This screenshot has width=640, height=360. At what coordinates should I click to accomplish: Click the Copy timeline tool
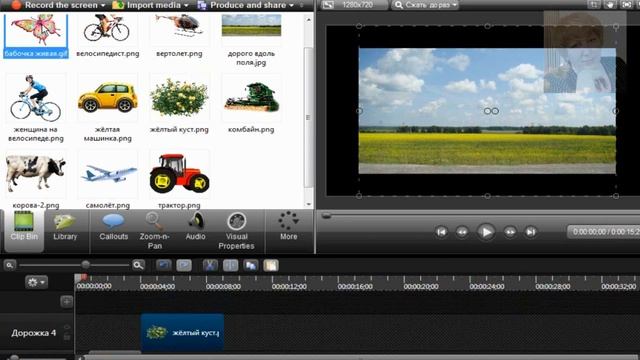click(251, 265)
